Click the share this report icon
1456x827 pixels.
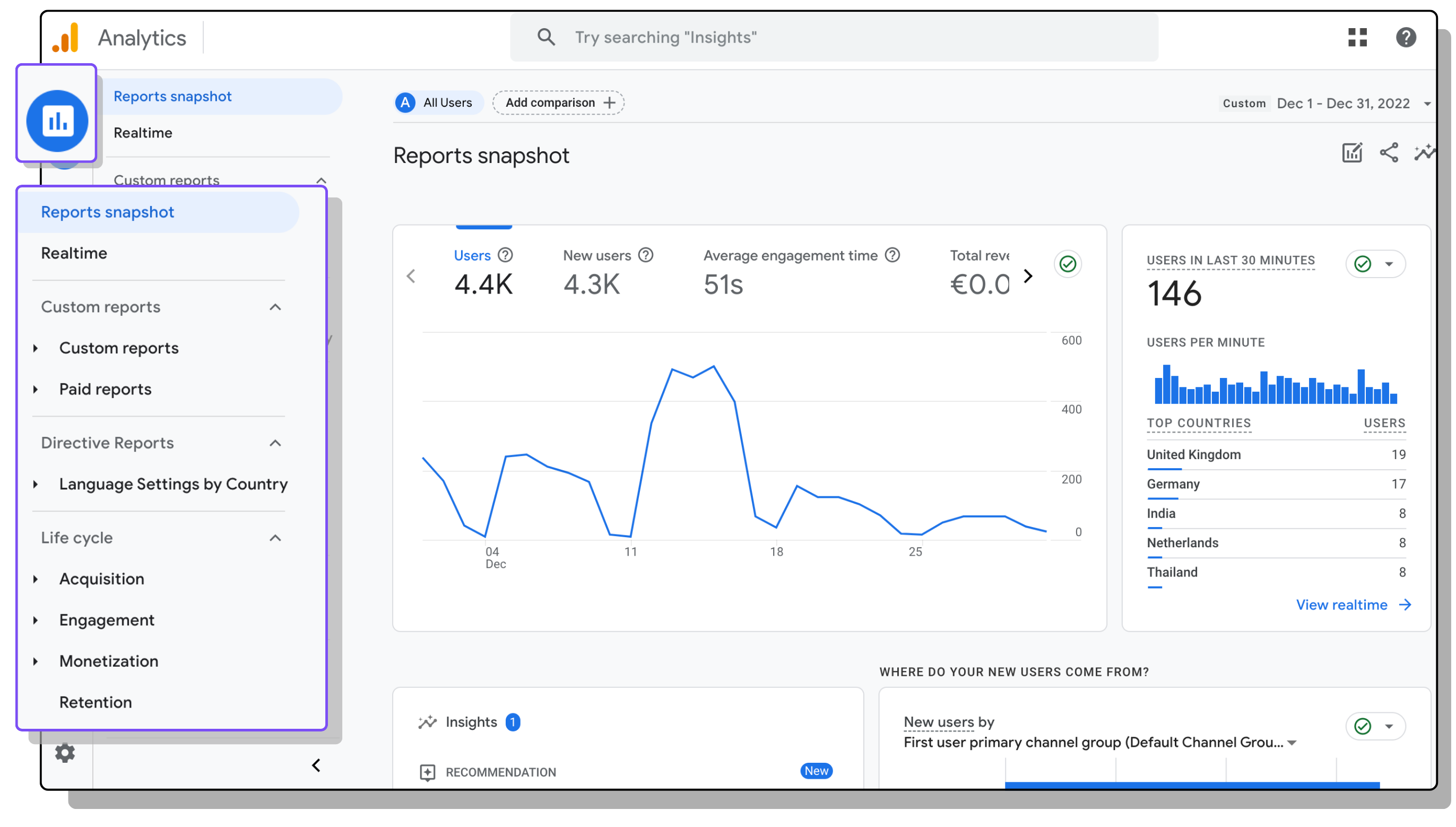pos(1388,153)
